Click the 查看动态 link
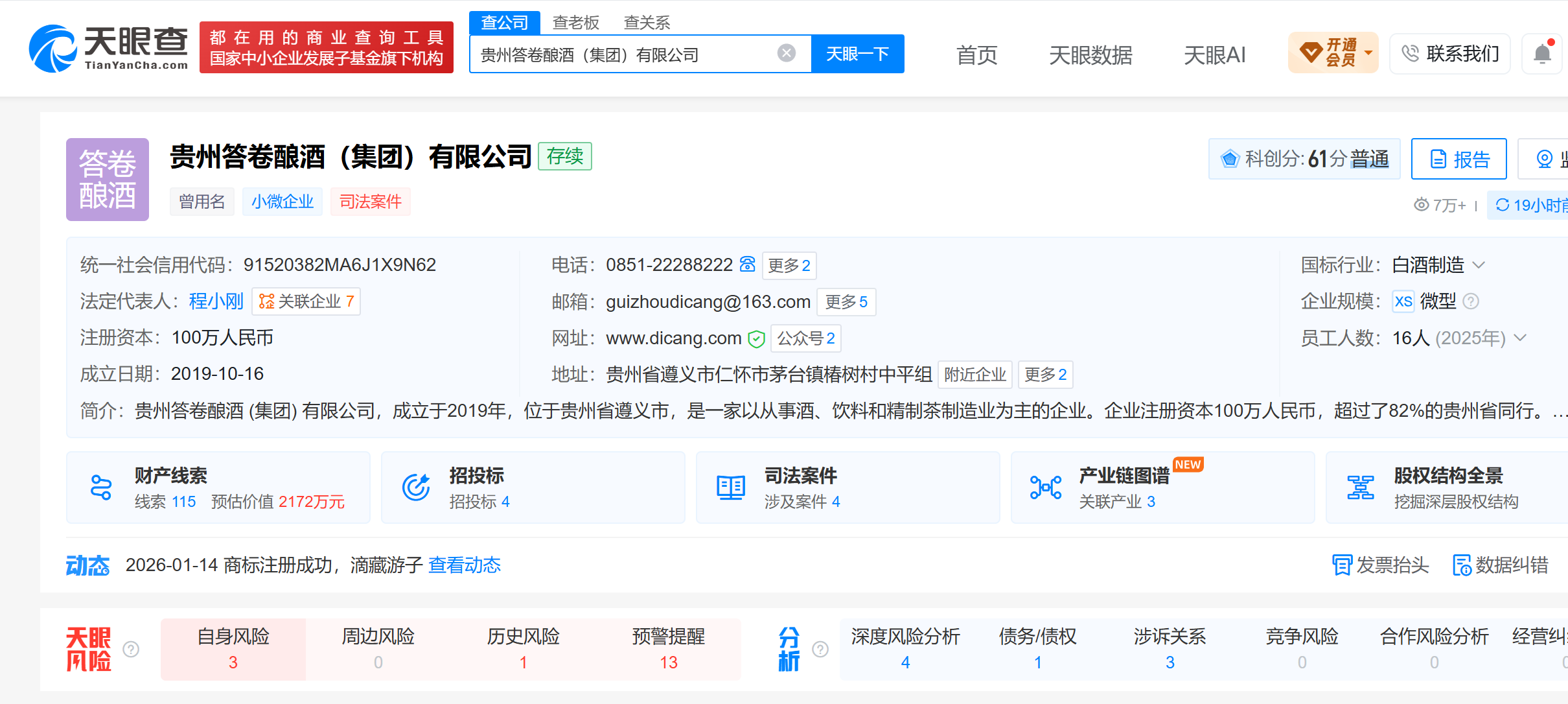Image resolution: width=1568 pixels, height=704 pixels. (x=465, y=565)
